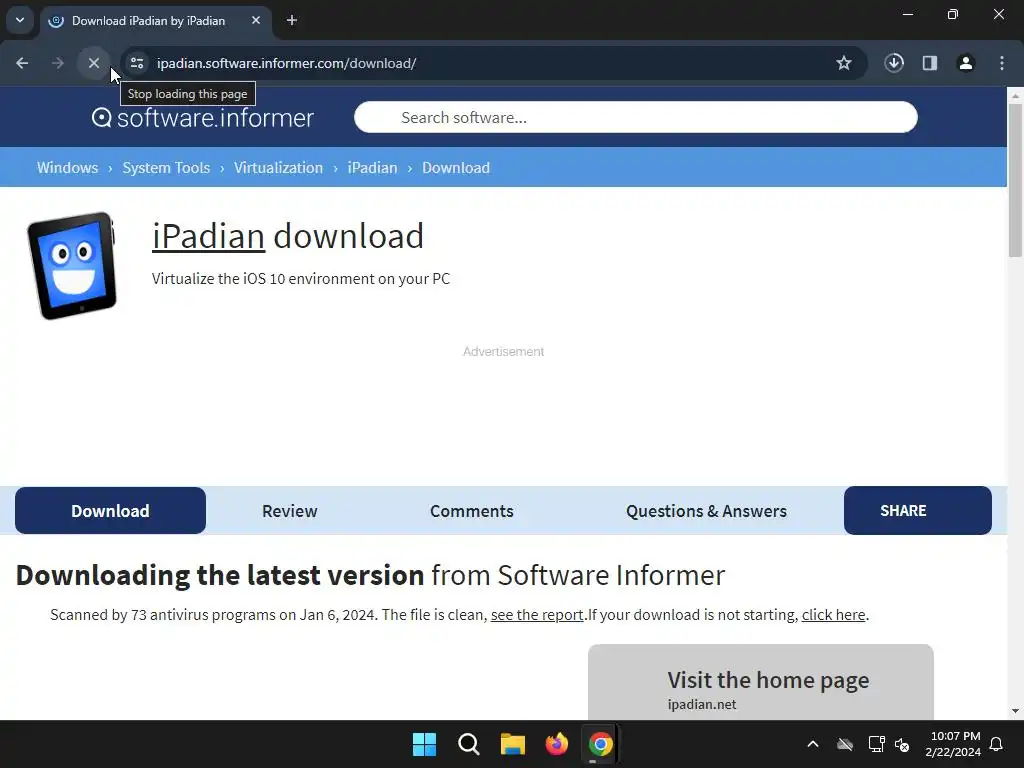Launch Firefox from the taskbar
The width and height of the screenshot is (1024, 768).
556,744
